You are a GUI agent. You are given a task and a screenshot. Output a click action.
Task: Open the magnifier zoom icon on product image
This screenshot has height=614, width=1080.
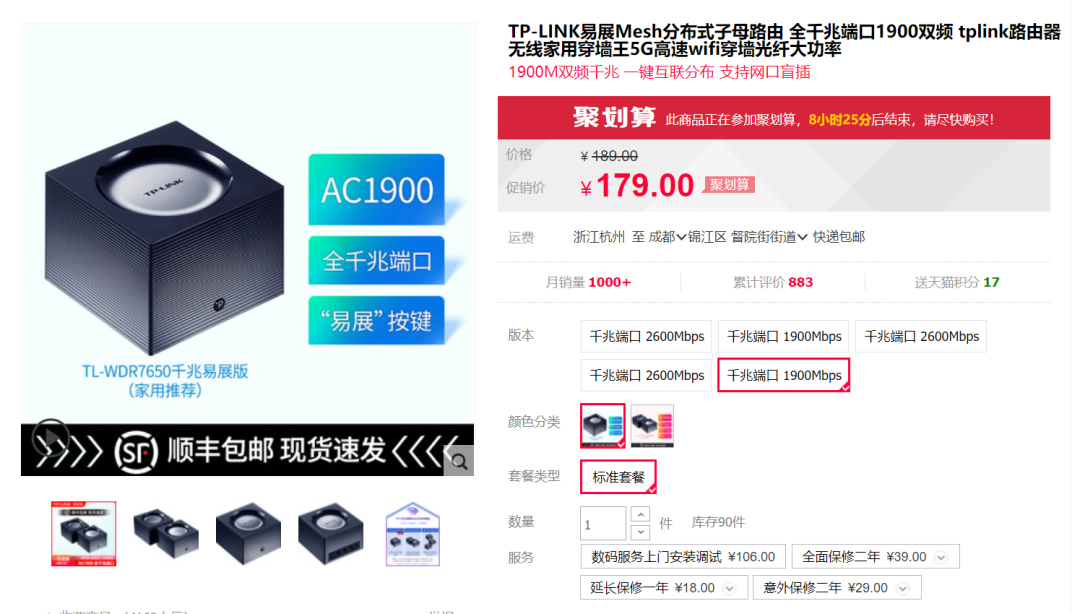pyautogui.click(x=459, y=461)
